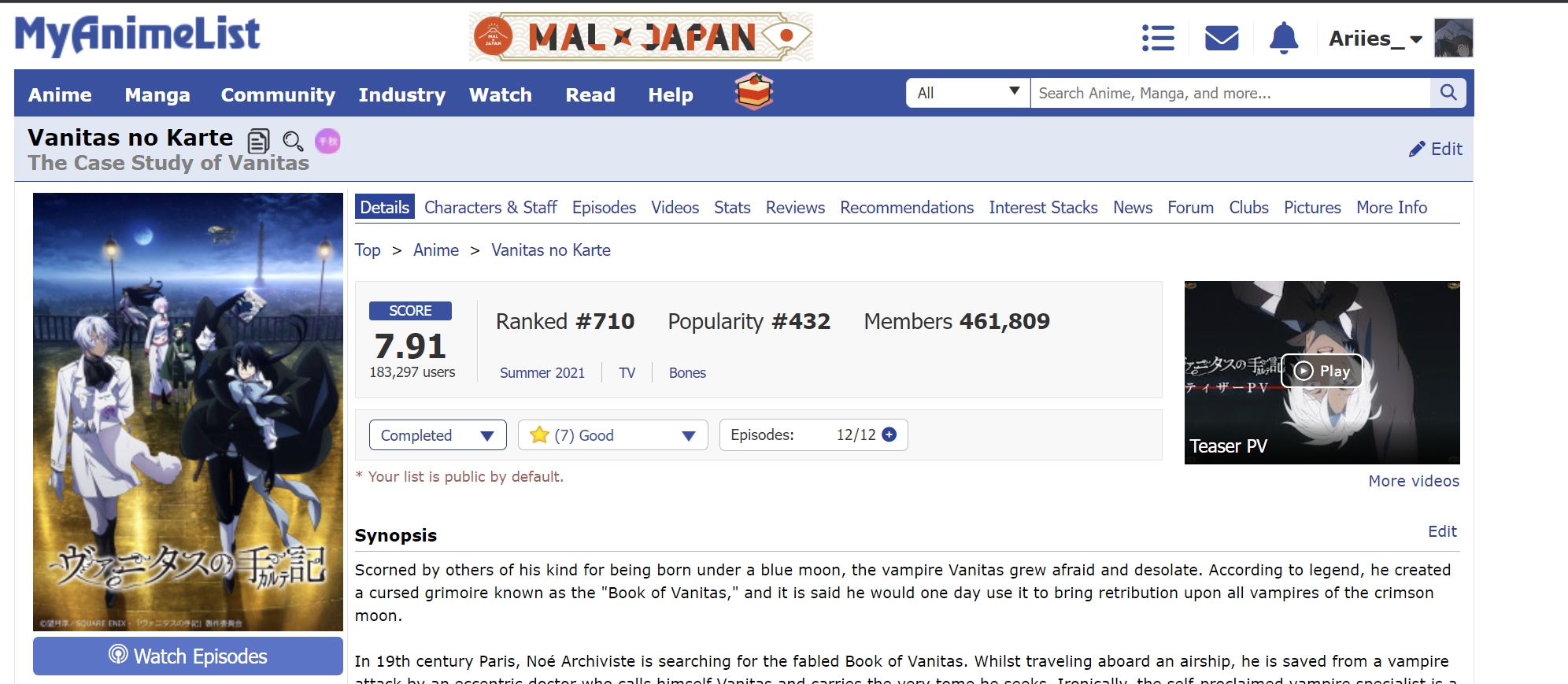
Task: Switch to the Clubs tab
Action: 1248,207
